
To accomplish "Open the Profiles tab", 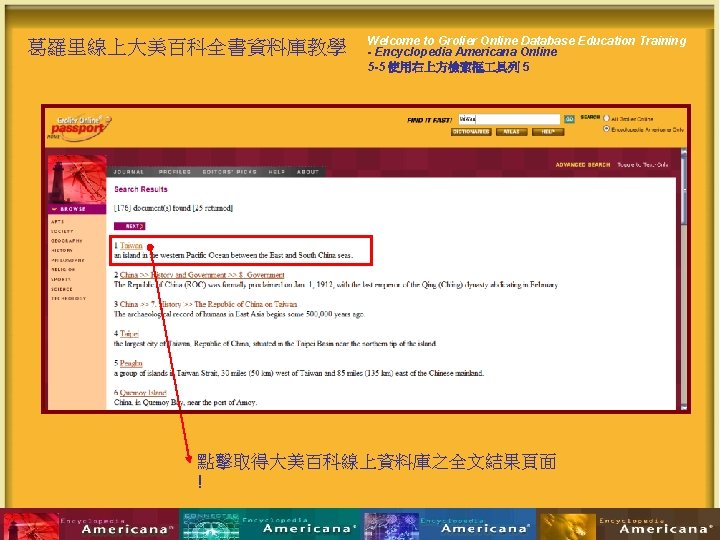I will (174, 172).
